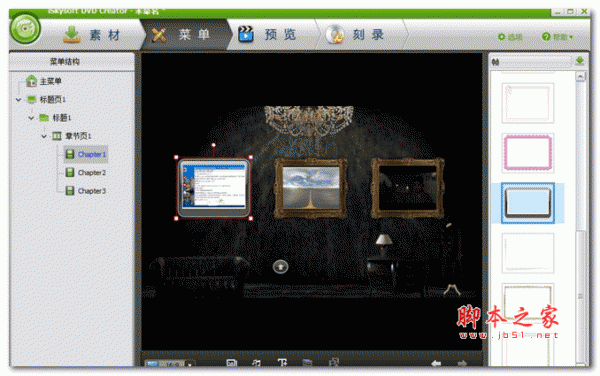Click the background music note icon
The width and height of the screenshot is (600, 376).
click(x=257, y=363)
